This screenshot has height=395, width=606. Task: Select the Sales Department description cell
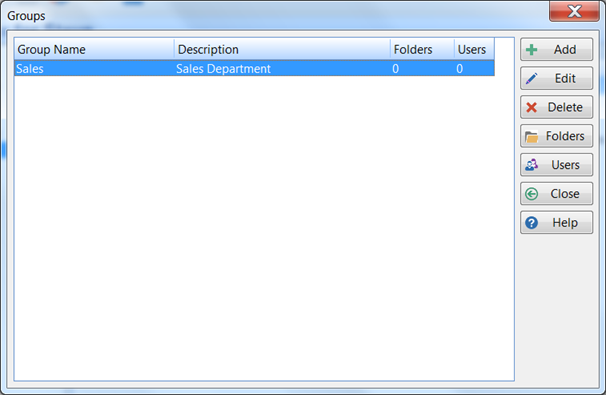point(282,69)
